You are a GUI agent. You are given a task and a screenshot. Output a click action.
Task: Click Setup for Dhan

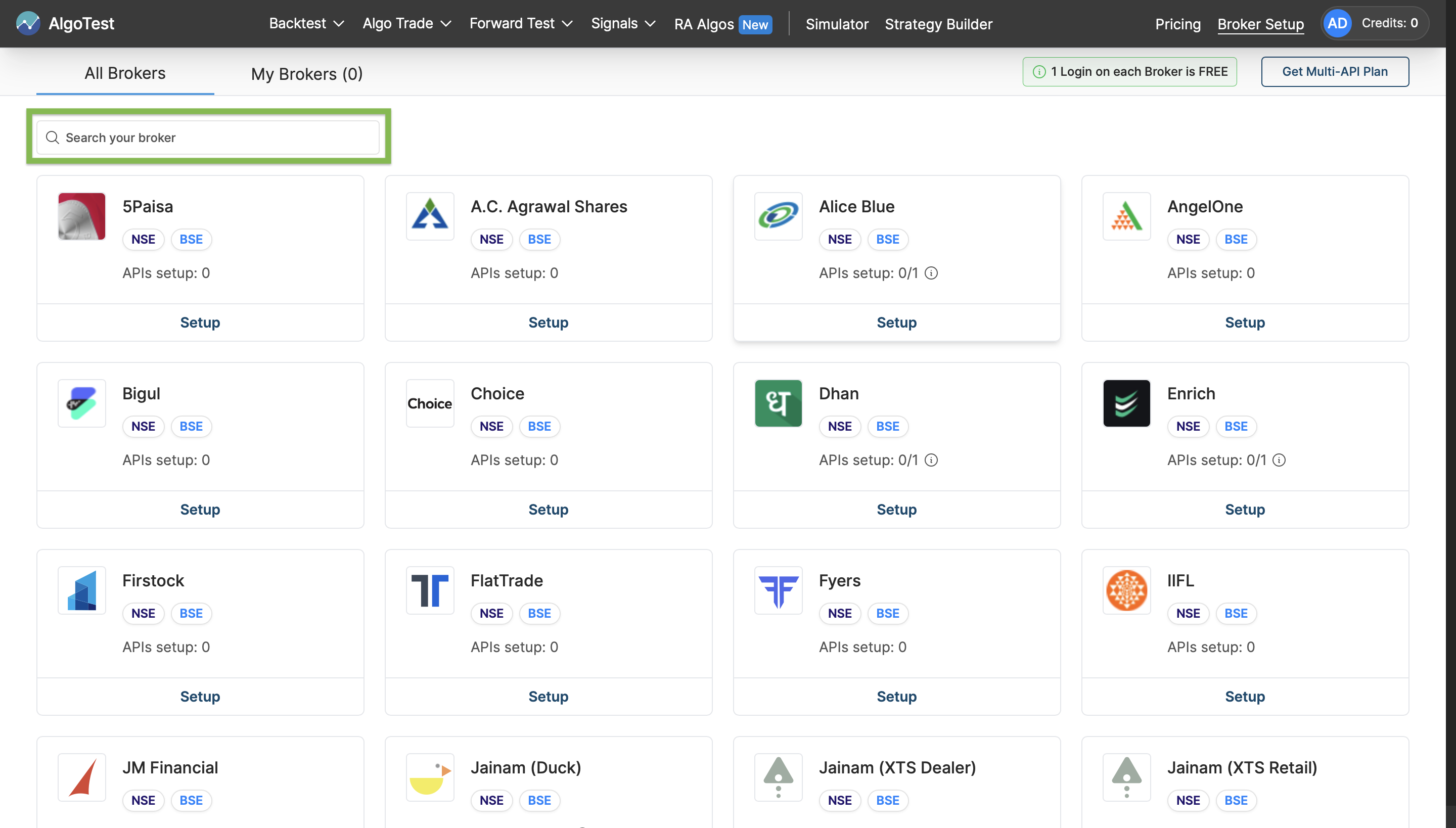point(896,510)
